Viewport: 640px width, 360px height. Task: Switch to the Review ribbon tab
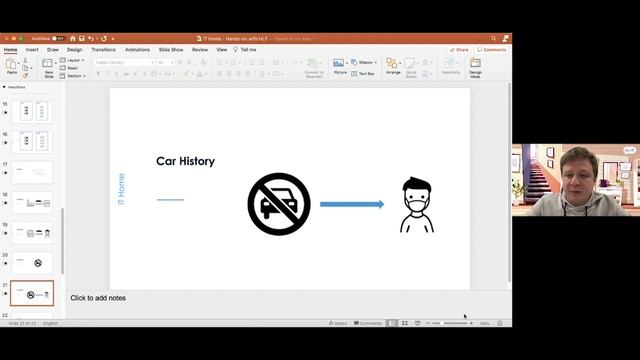click(200, 49)
